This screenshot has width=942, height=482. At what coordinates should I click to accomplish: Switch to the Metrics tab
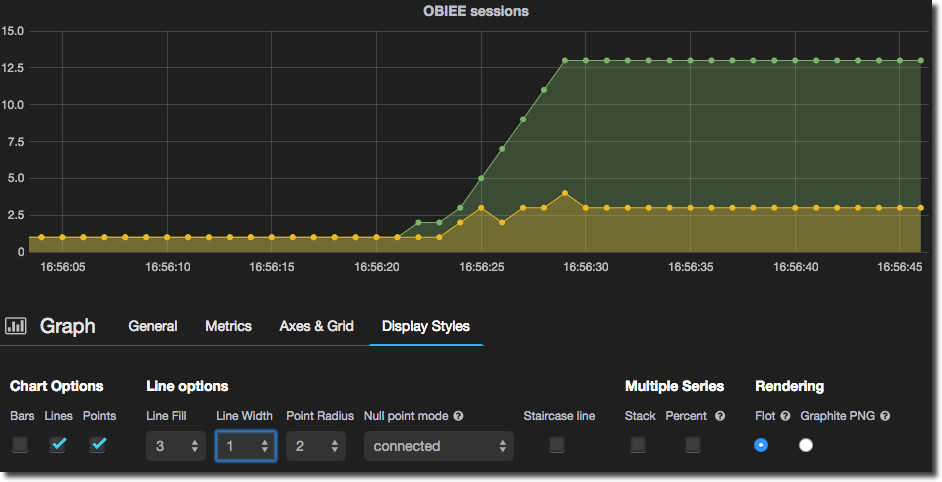(x=228, y=326)
